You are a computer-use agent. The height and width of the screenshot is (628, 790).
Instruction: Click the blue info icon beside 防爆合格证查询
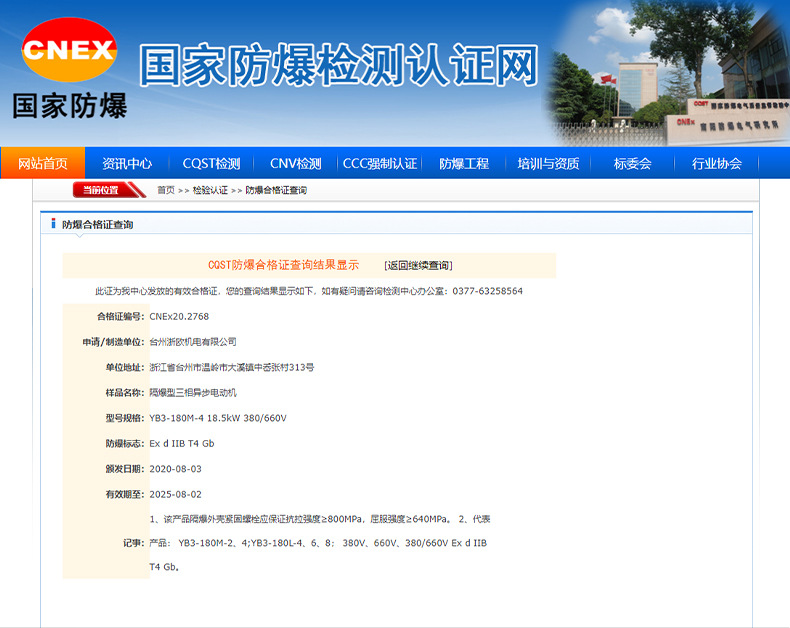[x=53, y=224]
